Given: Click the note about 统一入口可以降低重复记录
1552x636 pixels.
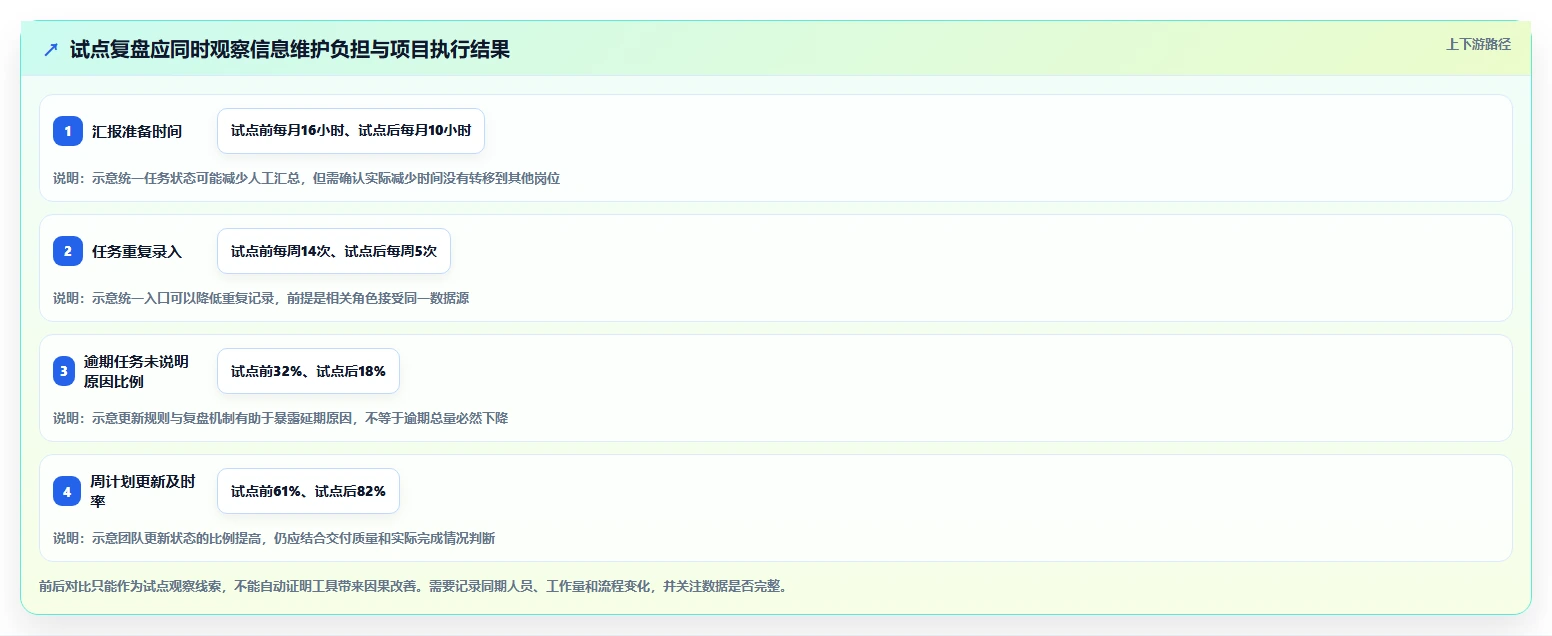Looking at the screenshot, I should coord(261,298).
